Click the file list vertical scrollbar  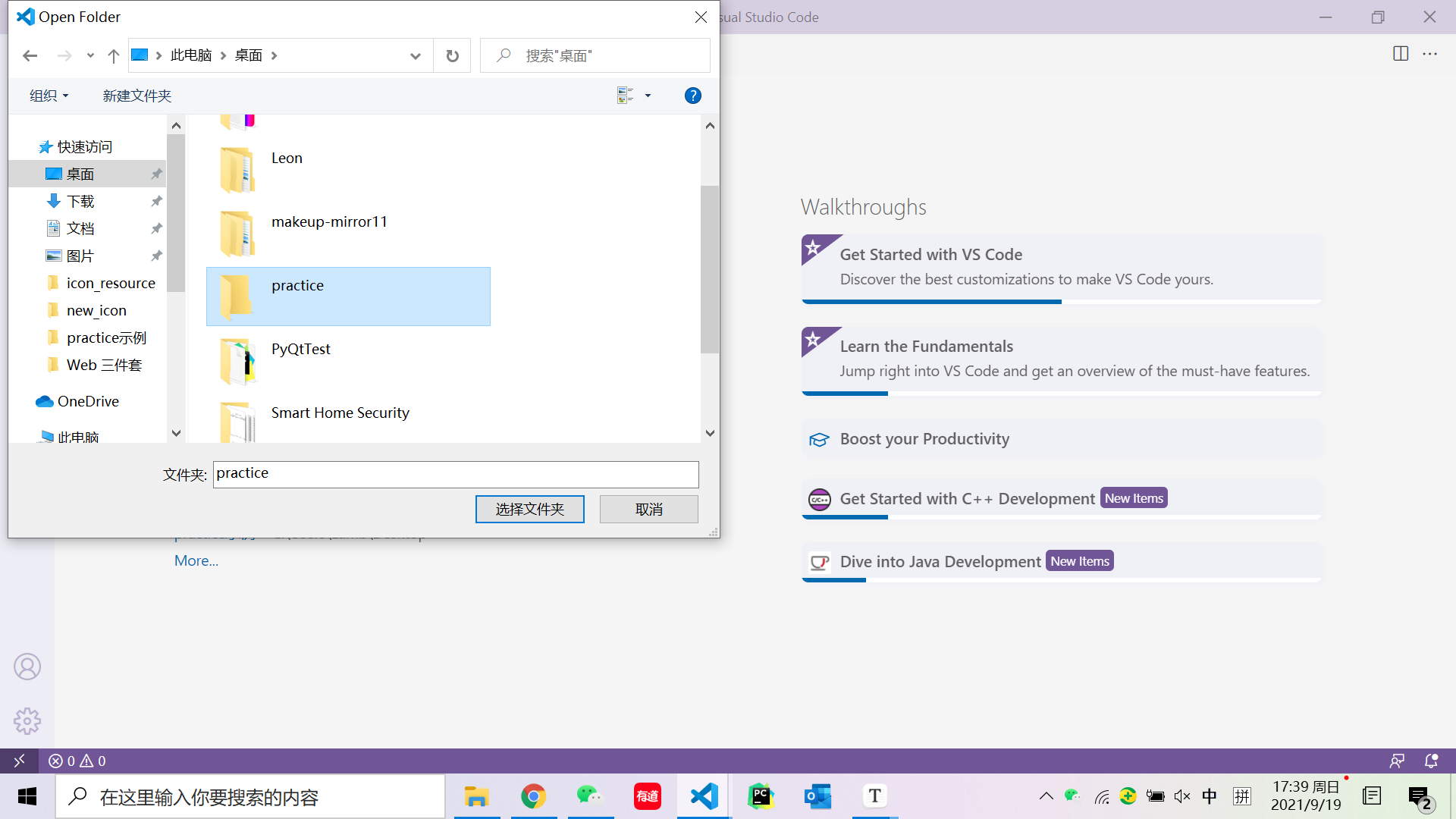tap(709, 269)
